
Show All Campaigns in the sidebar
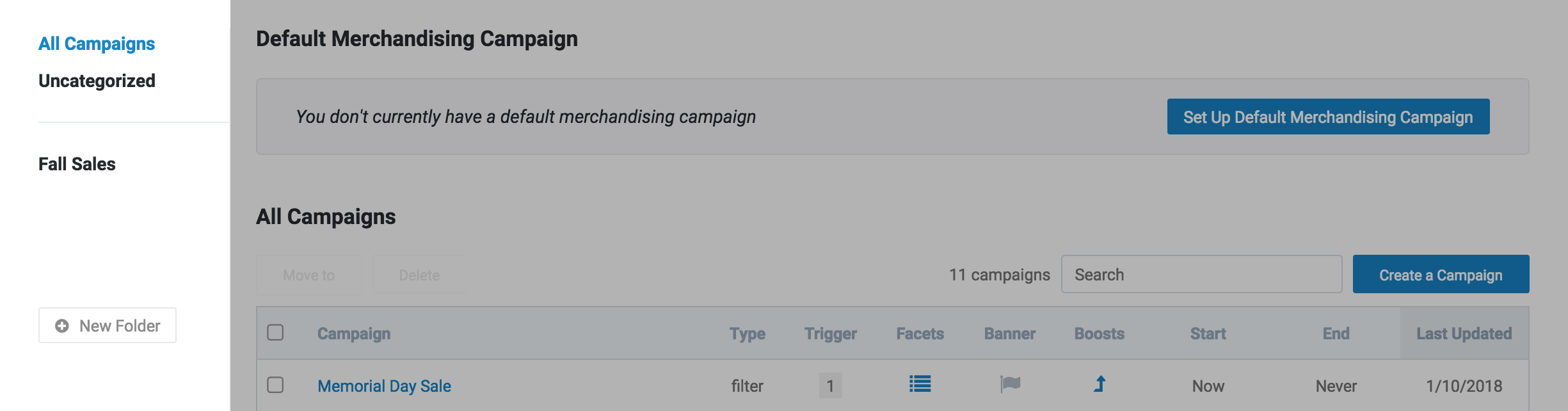point(97,44)
